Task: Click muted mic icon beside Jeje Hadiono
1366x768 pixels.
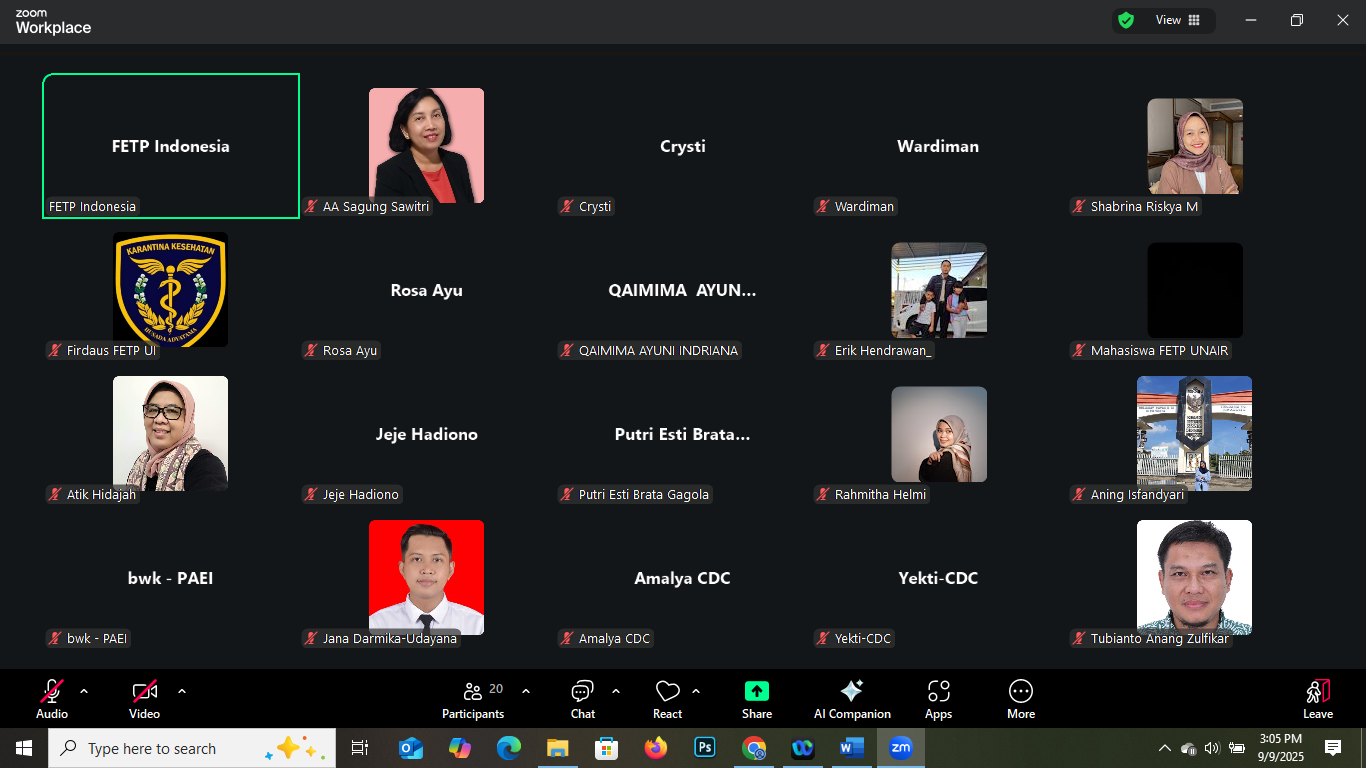Action: (x=312, y=495)
